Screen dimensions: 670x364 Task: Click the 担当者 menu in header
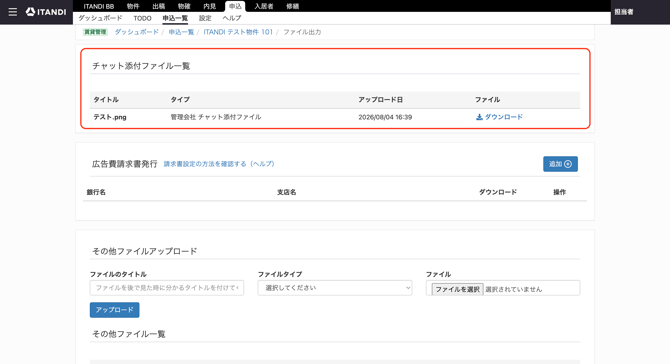coord(624,12)
